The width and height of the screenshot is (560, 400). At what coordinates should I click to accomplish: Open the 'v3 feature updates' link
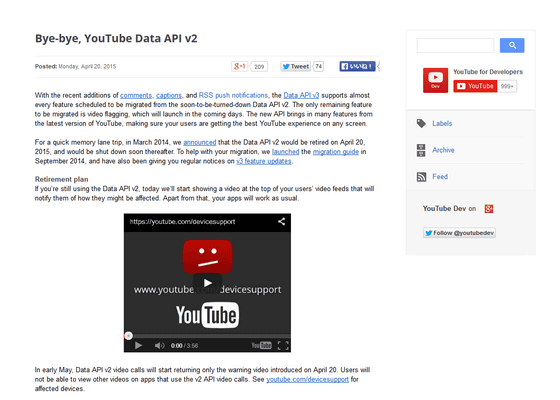tap(264, 161)
